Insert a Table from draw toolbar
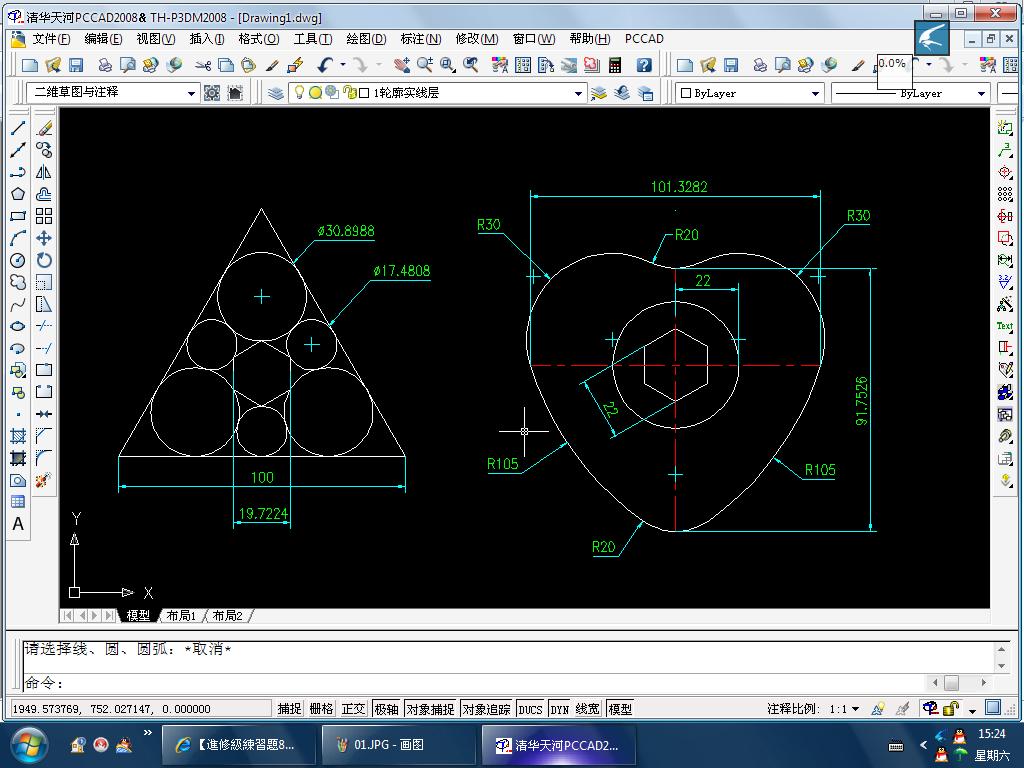 (18, 502)
